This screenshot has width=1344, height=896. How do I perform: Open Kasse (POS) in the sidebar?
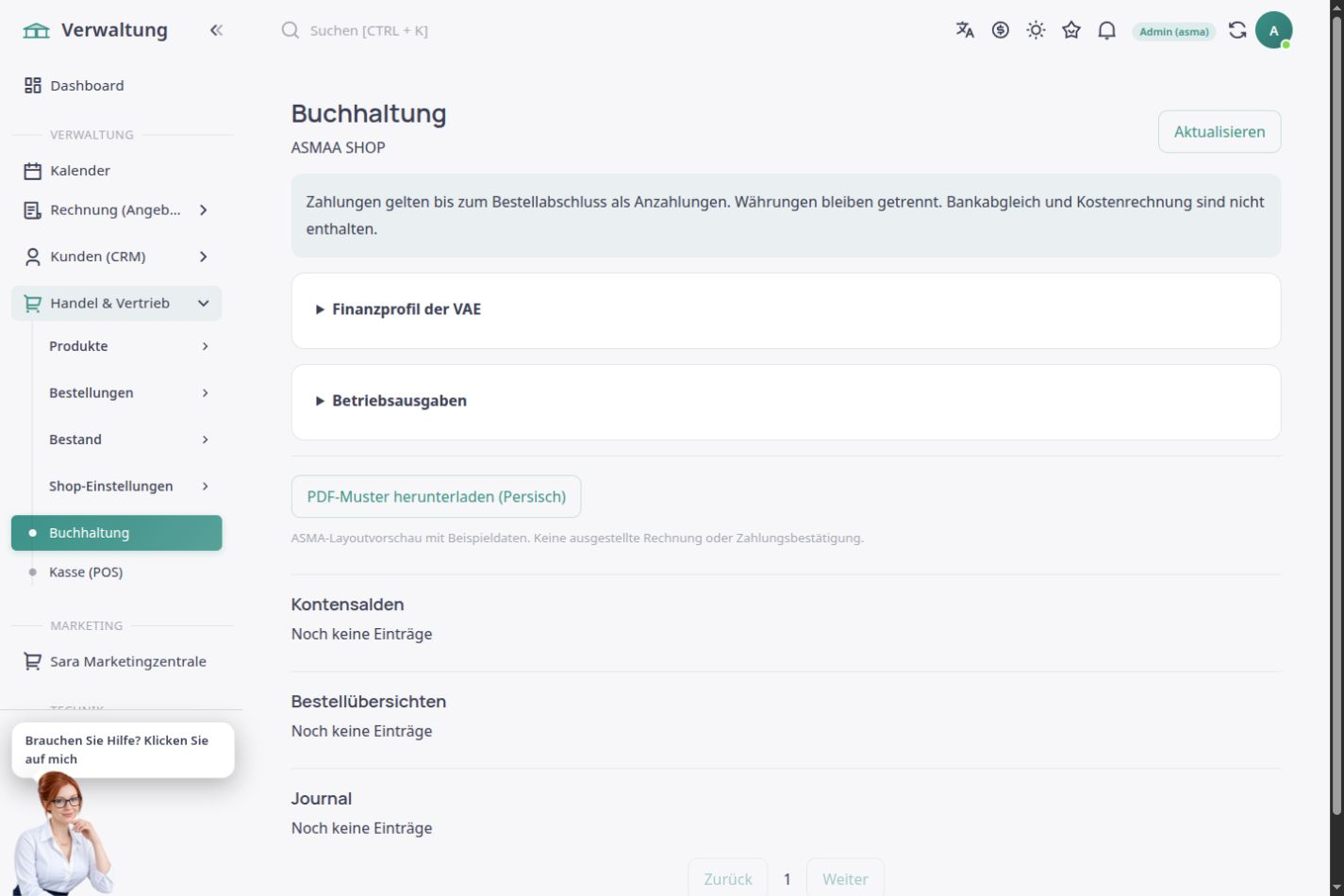tap(117, 572)
